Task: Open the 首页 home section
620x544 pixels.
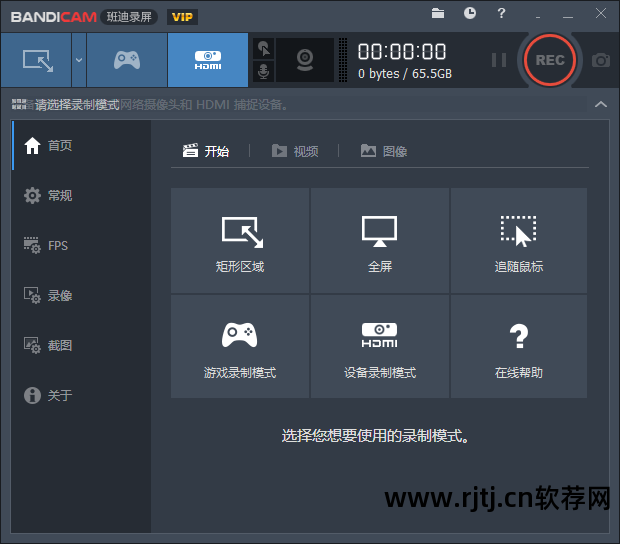Action: click(81, 145)
